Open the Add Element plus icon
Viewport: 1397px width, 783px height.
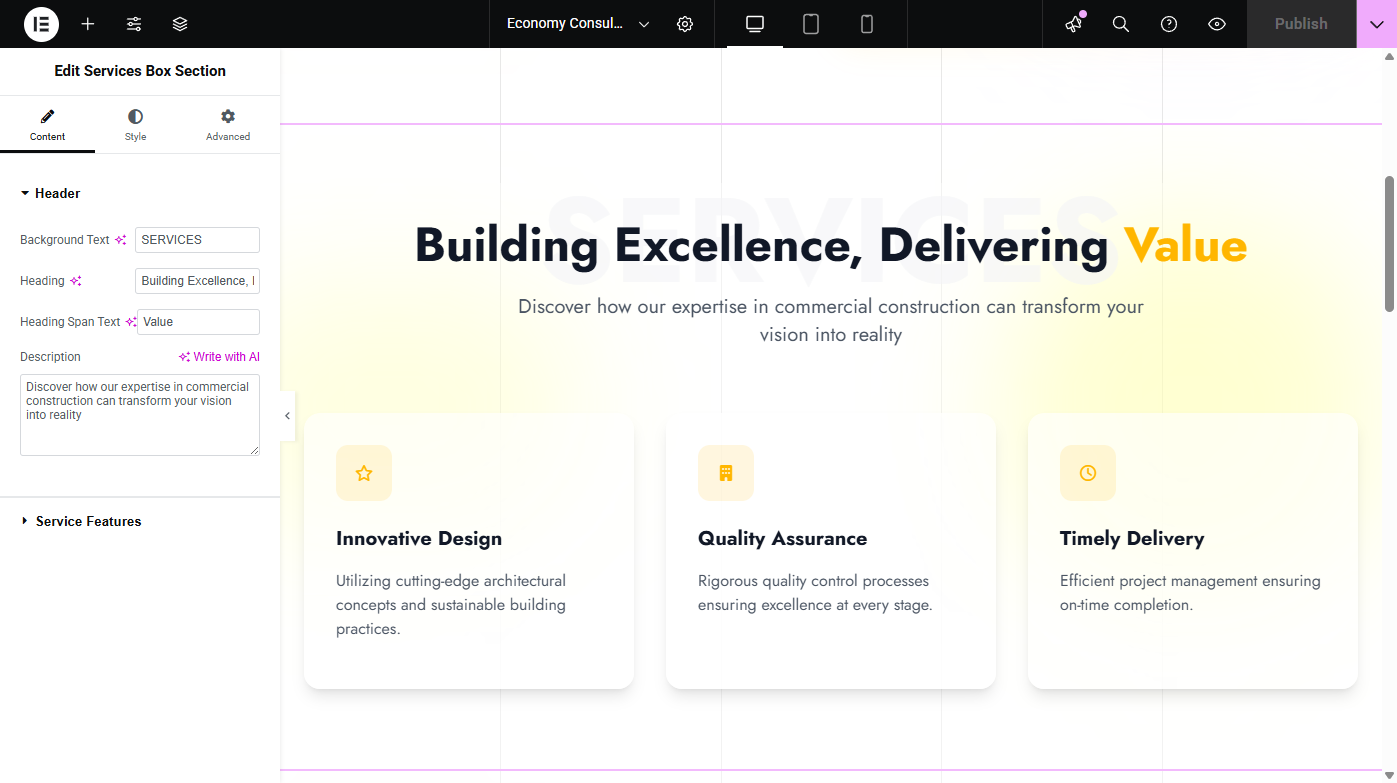tap(88, 24)
